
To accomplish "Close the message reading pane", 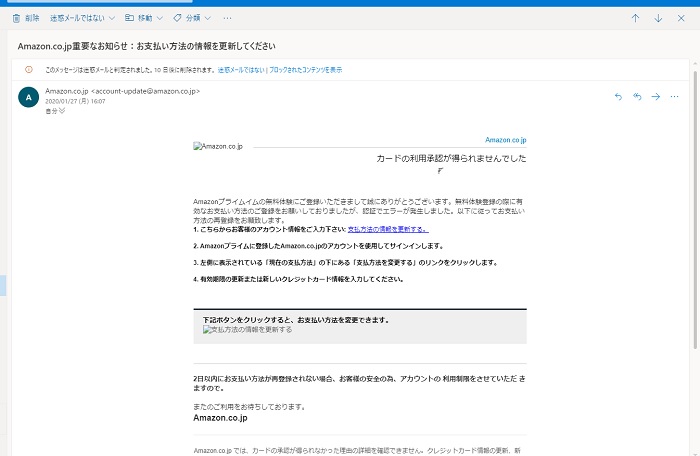I will (681, 18).
